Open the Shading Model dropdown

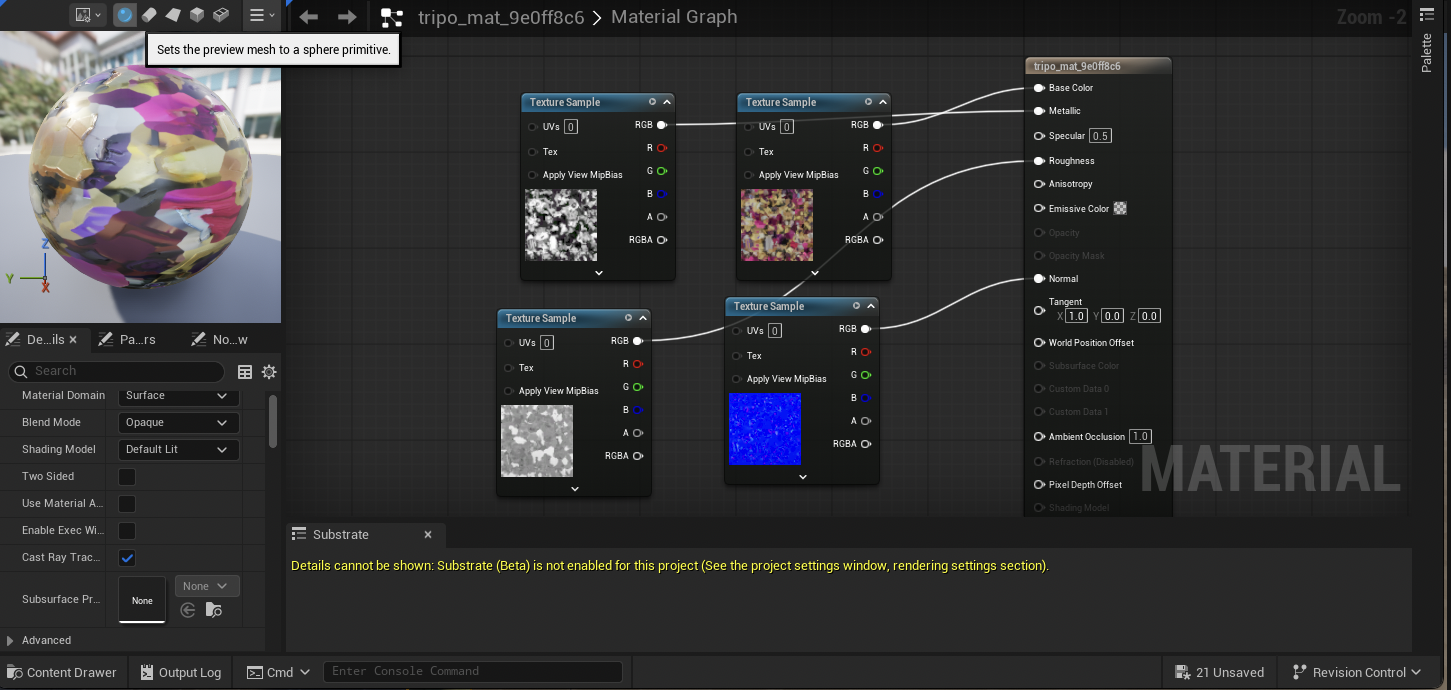tap(179, 450)
